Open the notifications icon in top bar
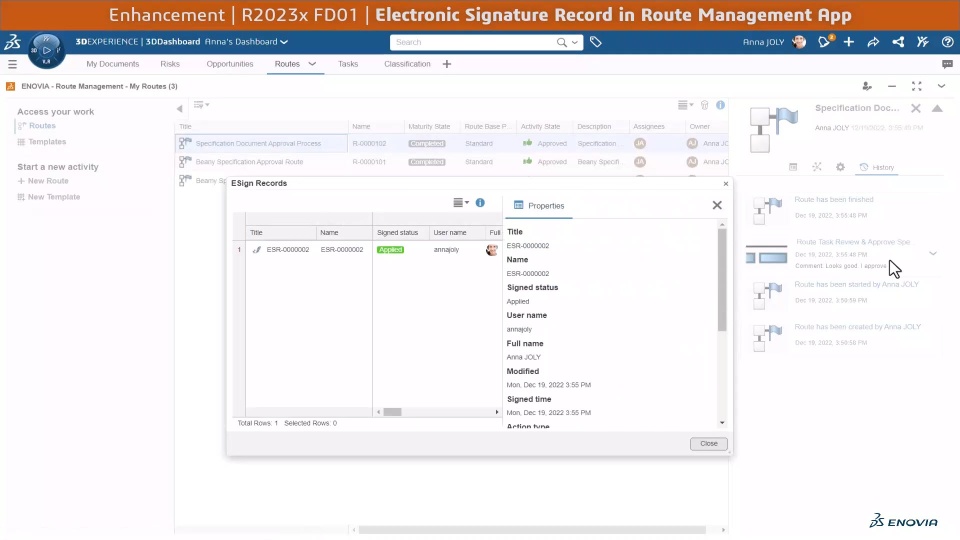This screenshot has height=540, width=960. (824, 42)
